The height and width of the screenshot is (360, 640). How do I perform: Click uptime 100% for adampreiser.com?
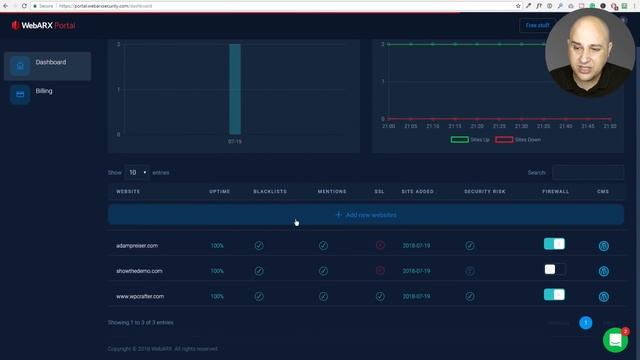217,246
